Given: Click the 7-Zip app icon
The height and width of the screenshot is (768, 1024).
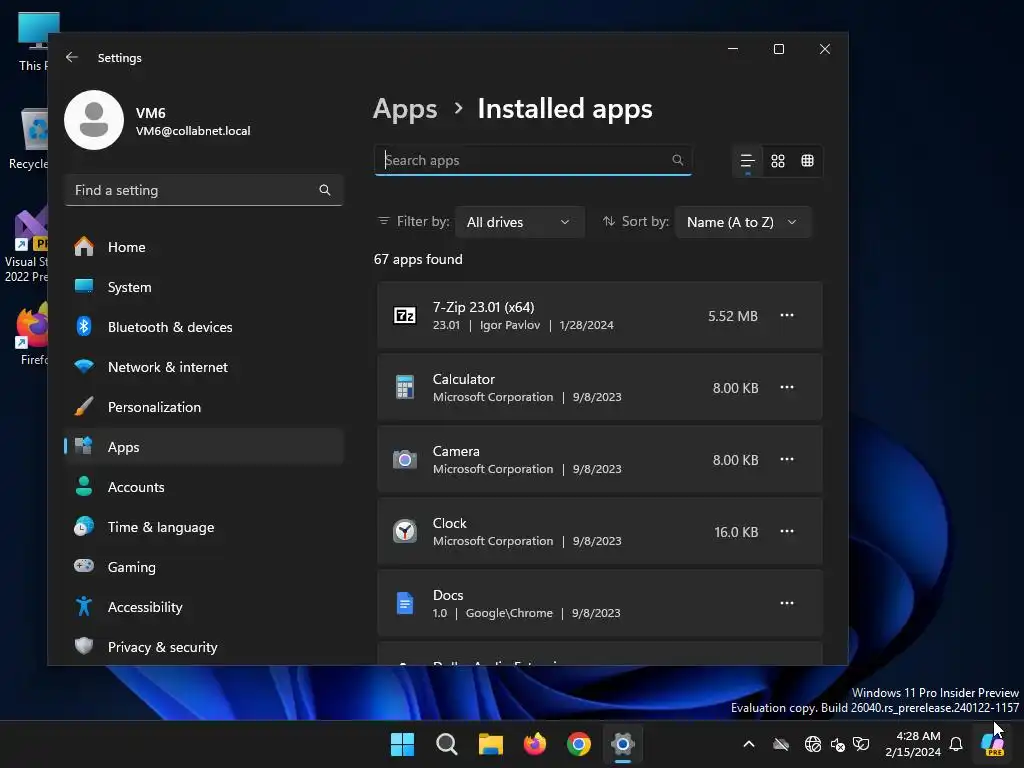Looking at the screenshot, I should [405, 315].
